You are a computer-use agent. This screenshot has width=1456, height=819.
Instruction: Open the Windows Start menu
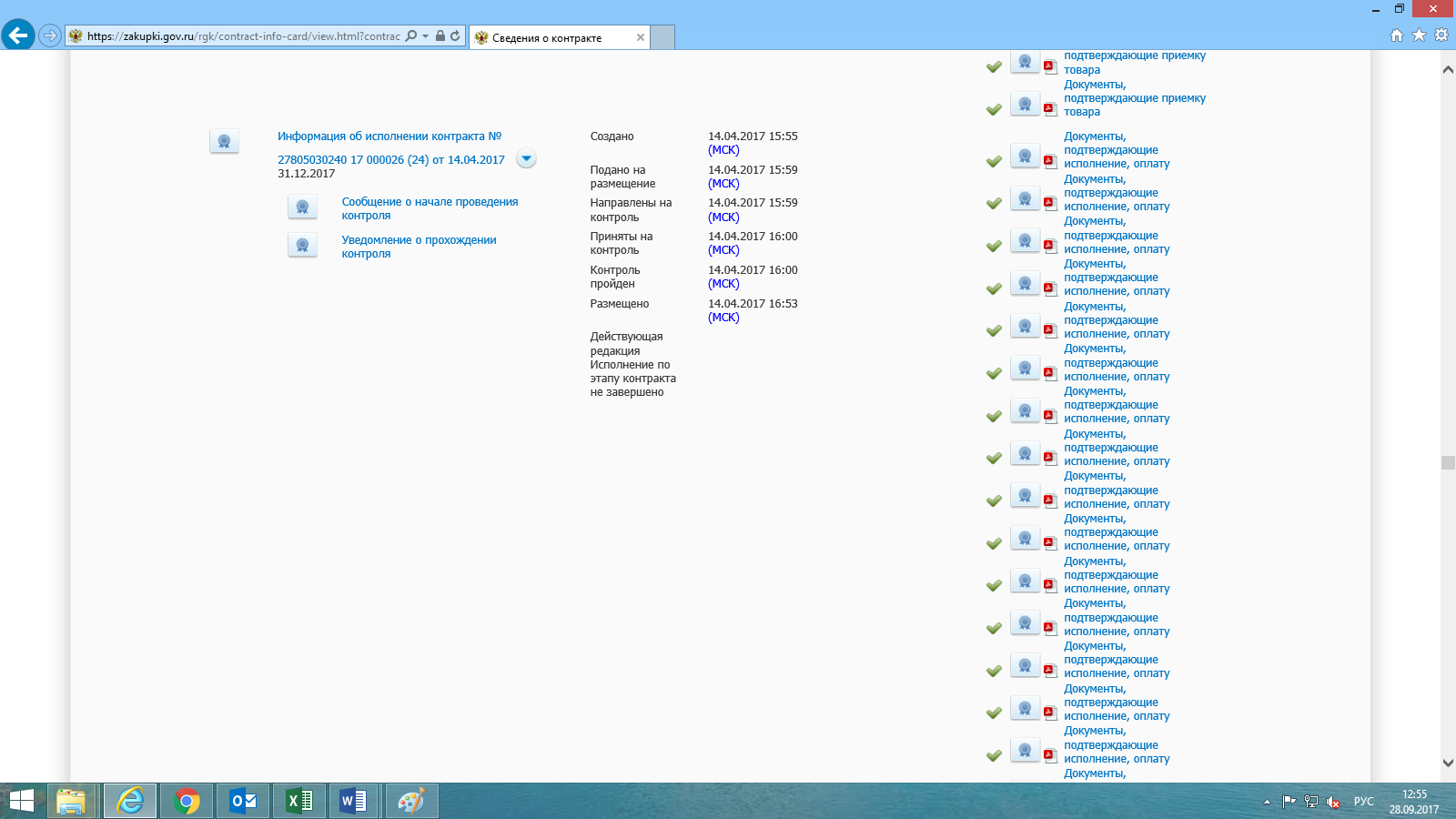(x=21, y=801)
